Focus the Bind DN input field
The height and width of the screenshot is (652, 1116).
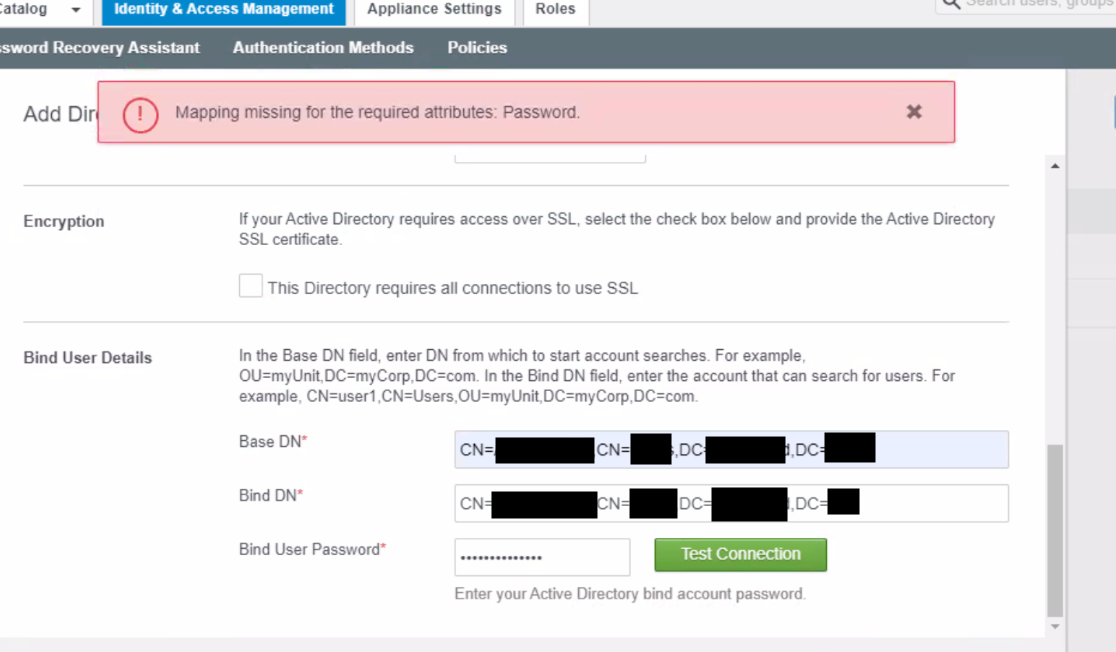tap(930, 504)
